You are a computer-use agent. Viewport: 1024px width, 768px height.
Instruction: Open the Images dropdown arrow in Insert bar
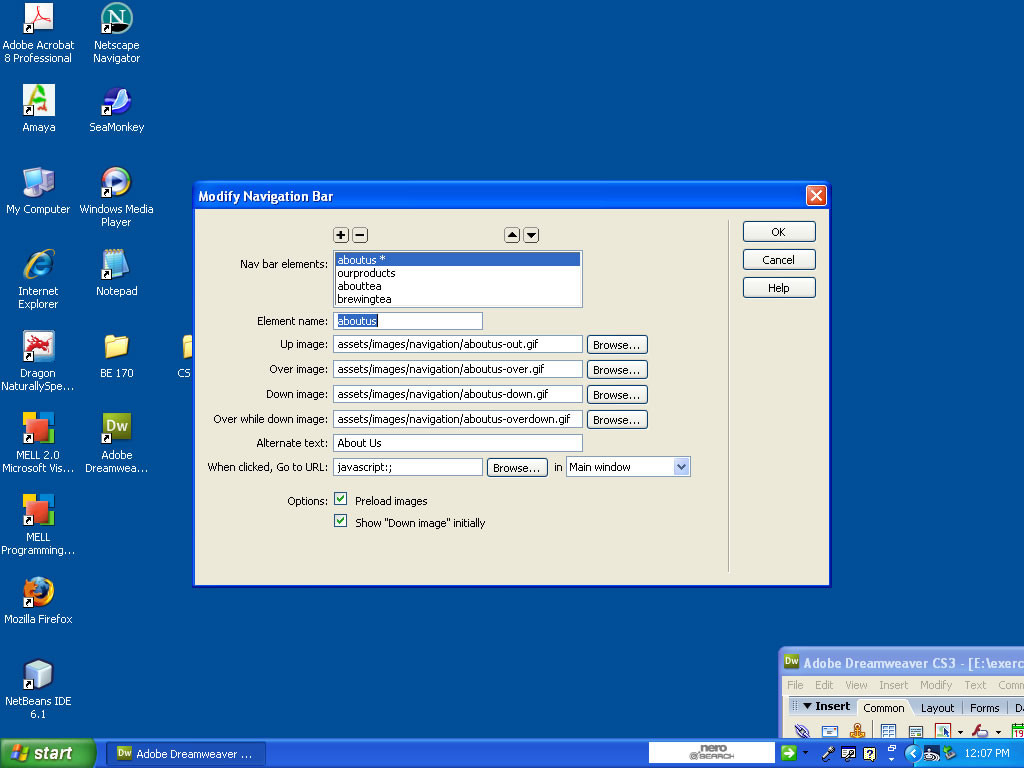tap(960, 732)
